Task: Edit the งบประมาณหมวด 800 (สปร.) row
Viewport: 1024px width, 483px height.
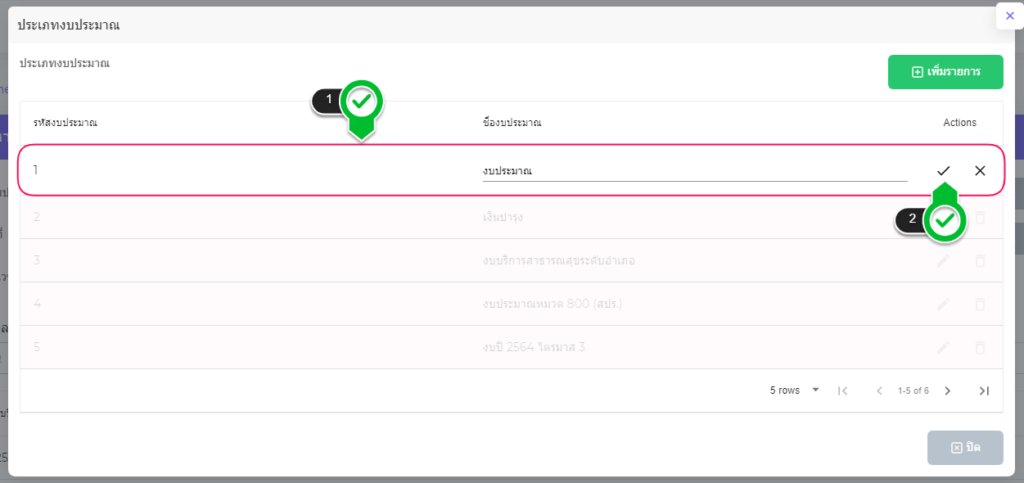Action: pos(943,304)
